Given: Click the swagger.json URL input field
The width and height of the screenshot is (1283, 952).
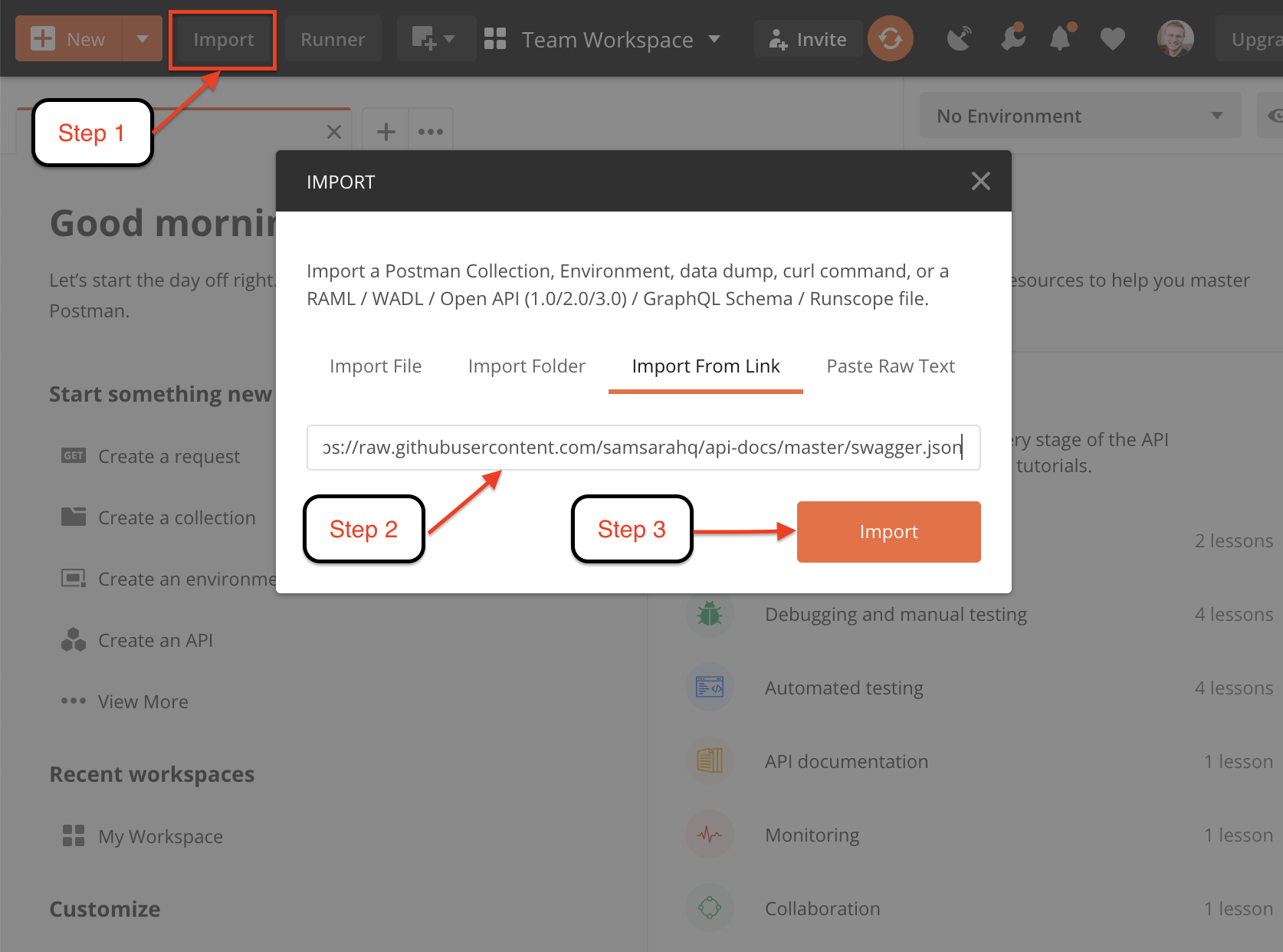Looking at the screenshot, I should click(644, 448).
